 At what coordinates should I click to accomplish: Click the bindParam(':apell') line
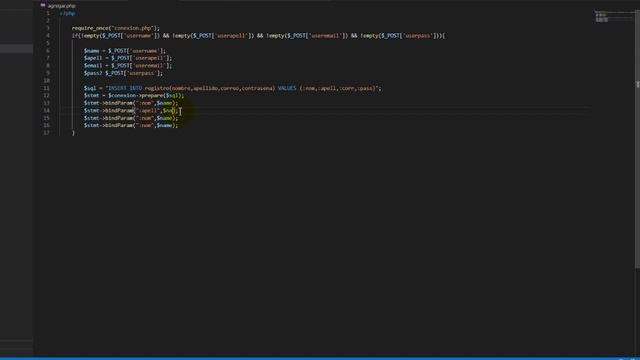coord(131,111)
